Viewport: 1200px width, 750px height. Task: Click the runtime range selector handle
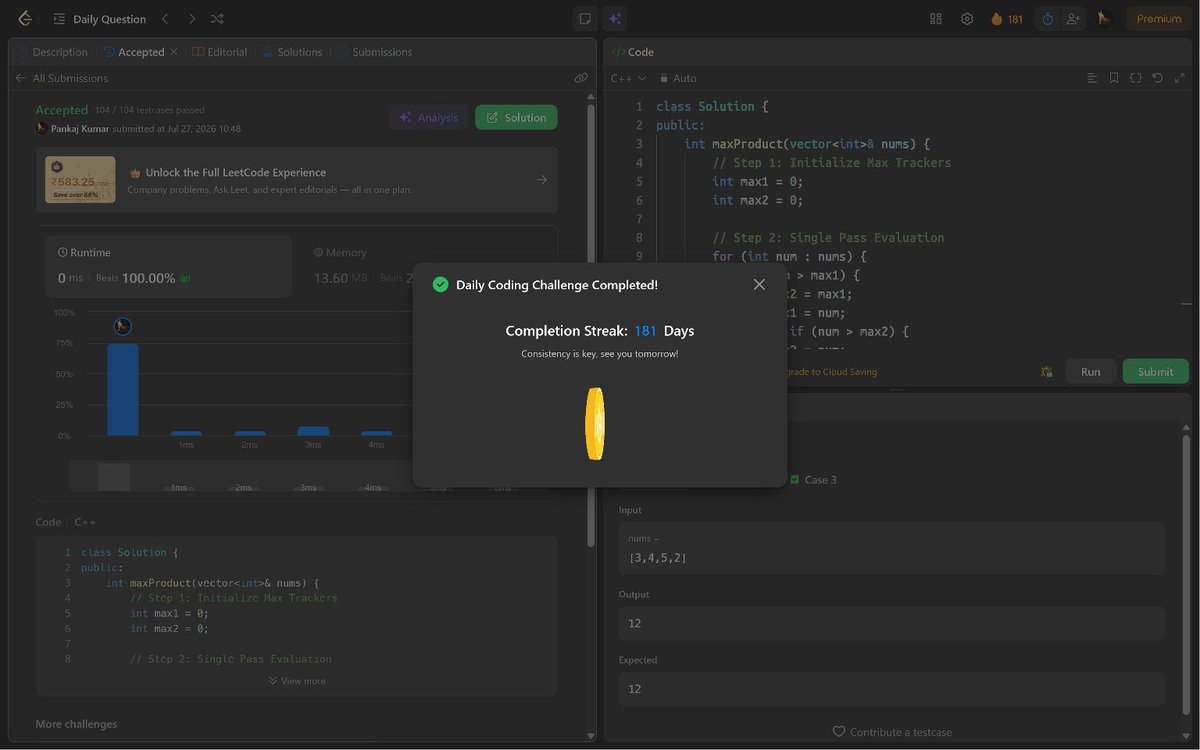(x=114, y=477)
